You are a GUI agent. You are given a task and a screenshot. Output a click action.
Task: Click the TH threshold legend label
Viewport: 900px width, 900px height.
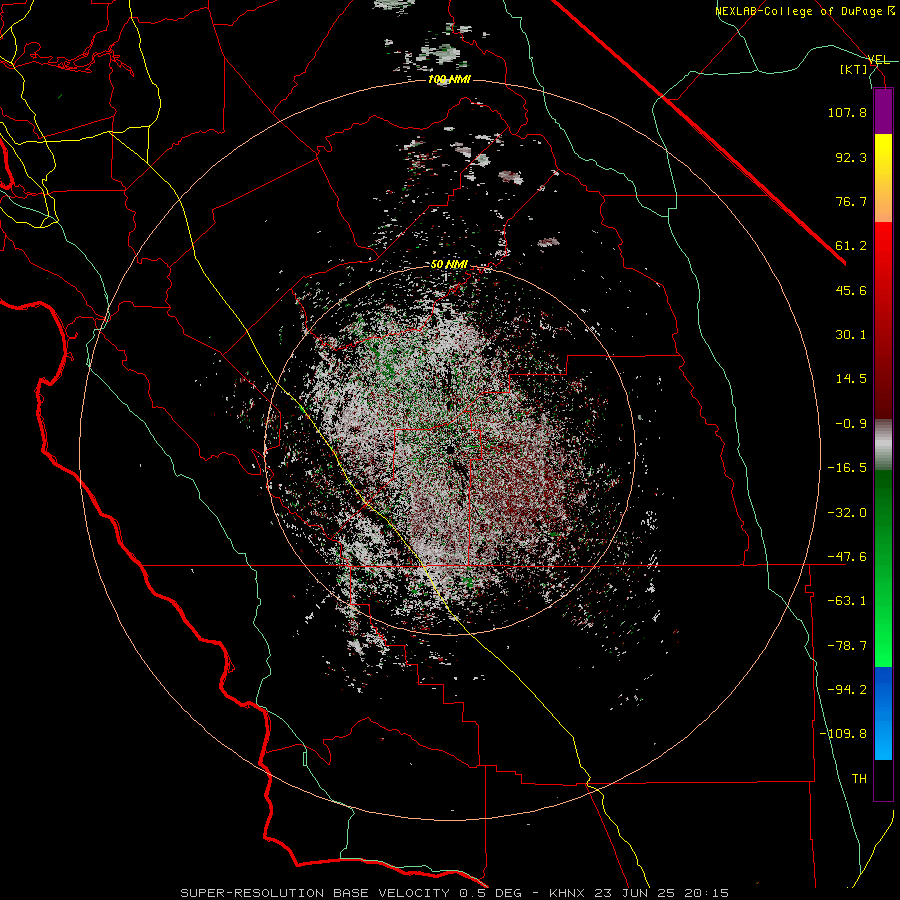tap(859, 779)
